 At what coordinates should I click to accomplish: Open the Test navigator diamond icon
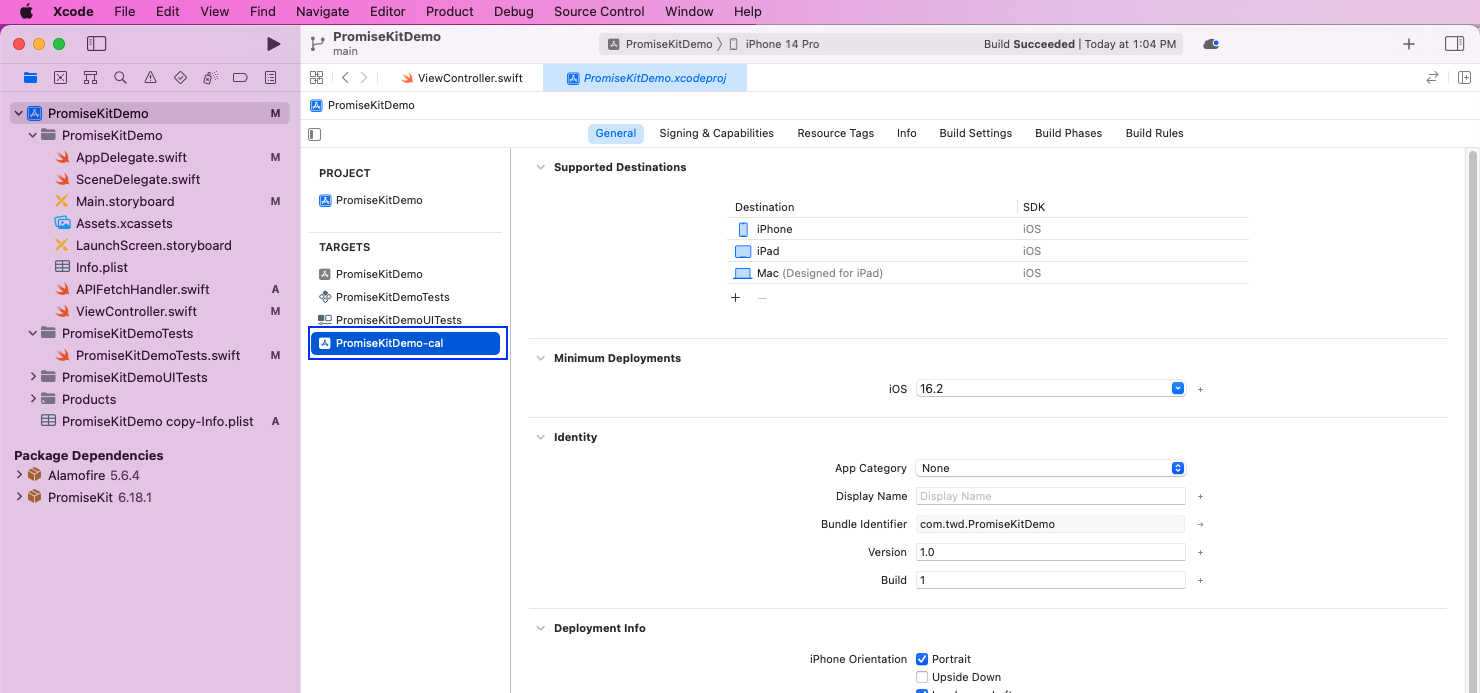[x=180, y=78]
